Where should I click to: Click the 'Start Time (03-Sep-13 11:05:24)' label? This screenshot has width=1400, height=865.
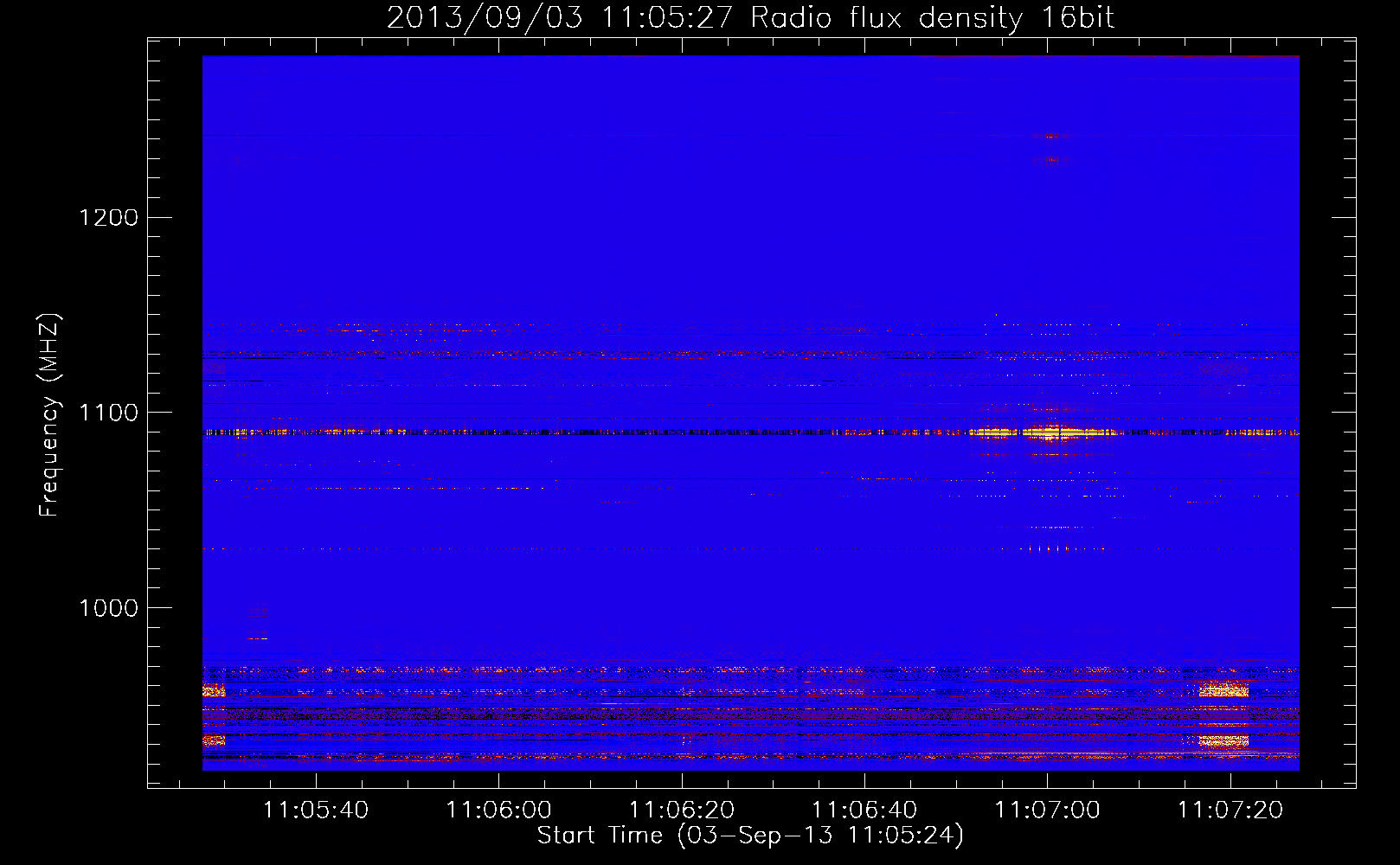click(750, 836)
